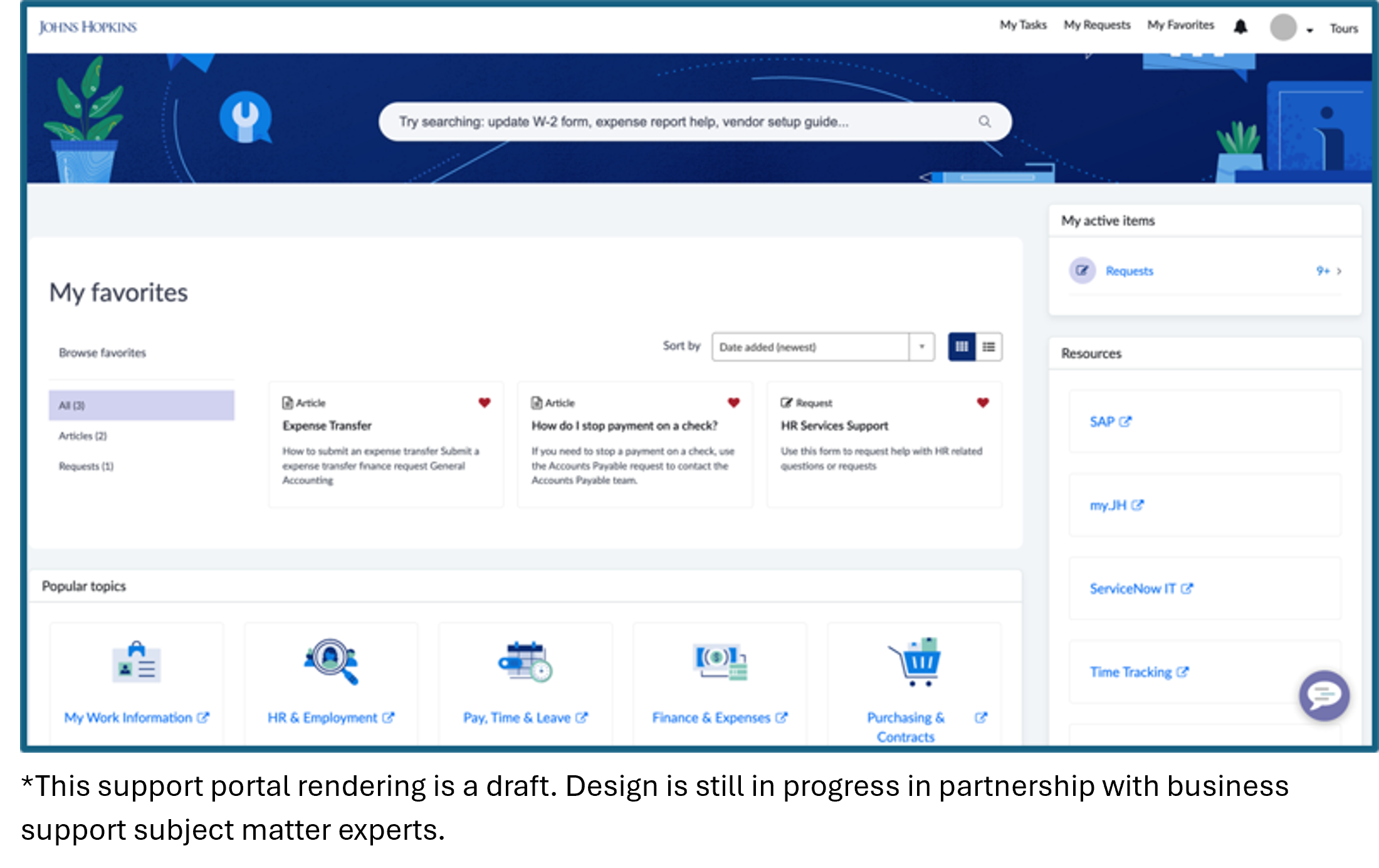This screenshot has height=868, width=1379.
Task: Click the Article document icon on Expense Transfer
Action: (x=287, y=402)
